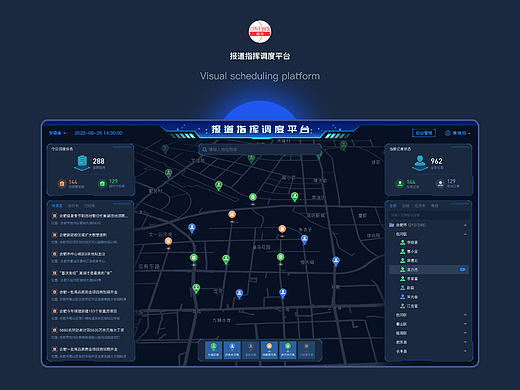This screenshot has height=390, width=520.
Task: Expand the 瑶海区 district chevron
Action: coord(465,333)
